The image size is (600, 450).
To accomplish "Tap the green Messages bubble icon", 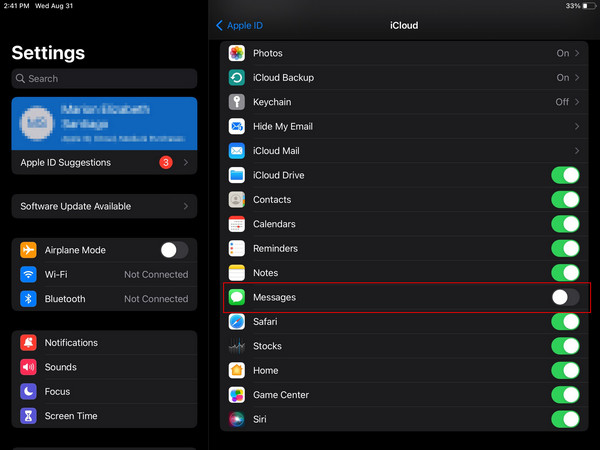I will tap(236, 297).
